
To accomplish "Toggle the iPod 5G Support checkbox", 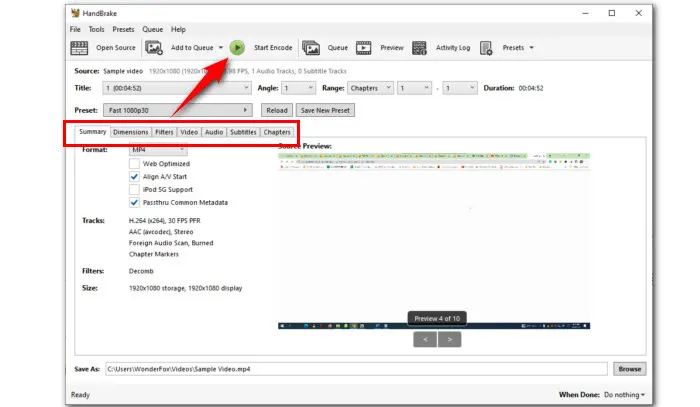I will (x=135, y=189).
